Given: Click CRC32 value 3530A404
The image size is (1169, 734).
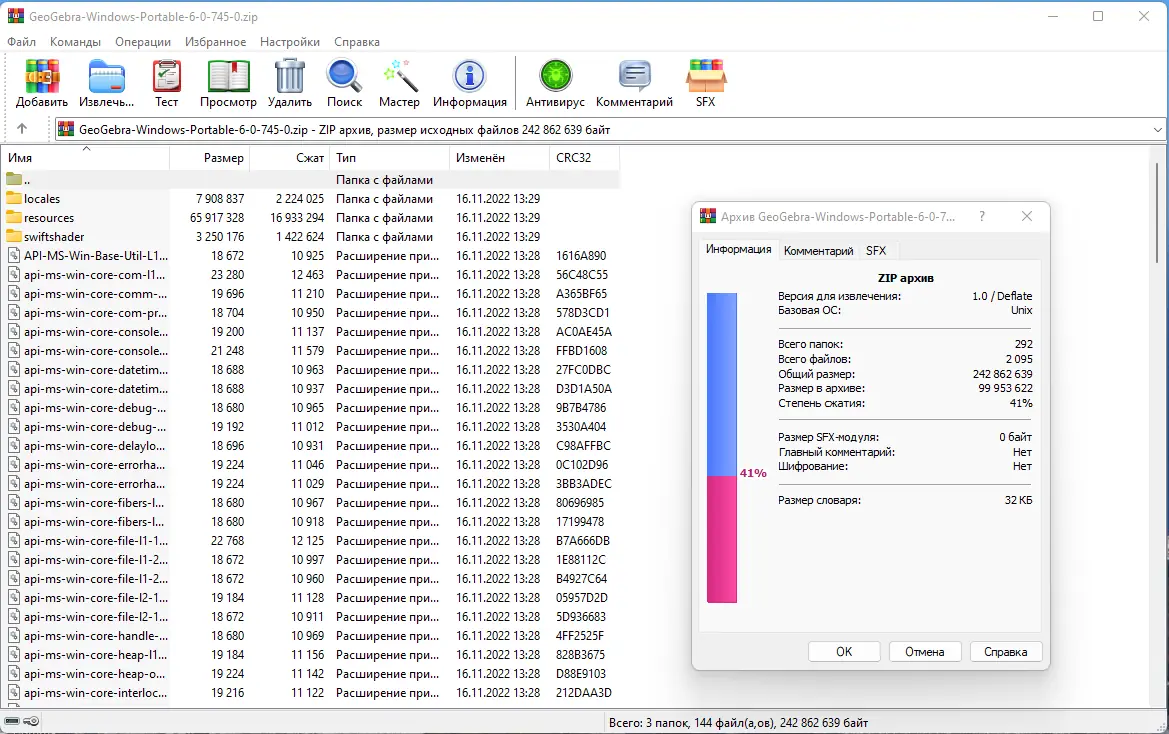Looking at the screenshot, I should click(x=581, y=426).
